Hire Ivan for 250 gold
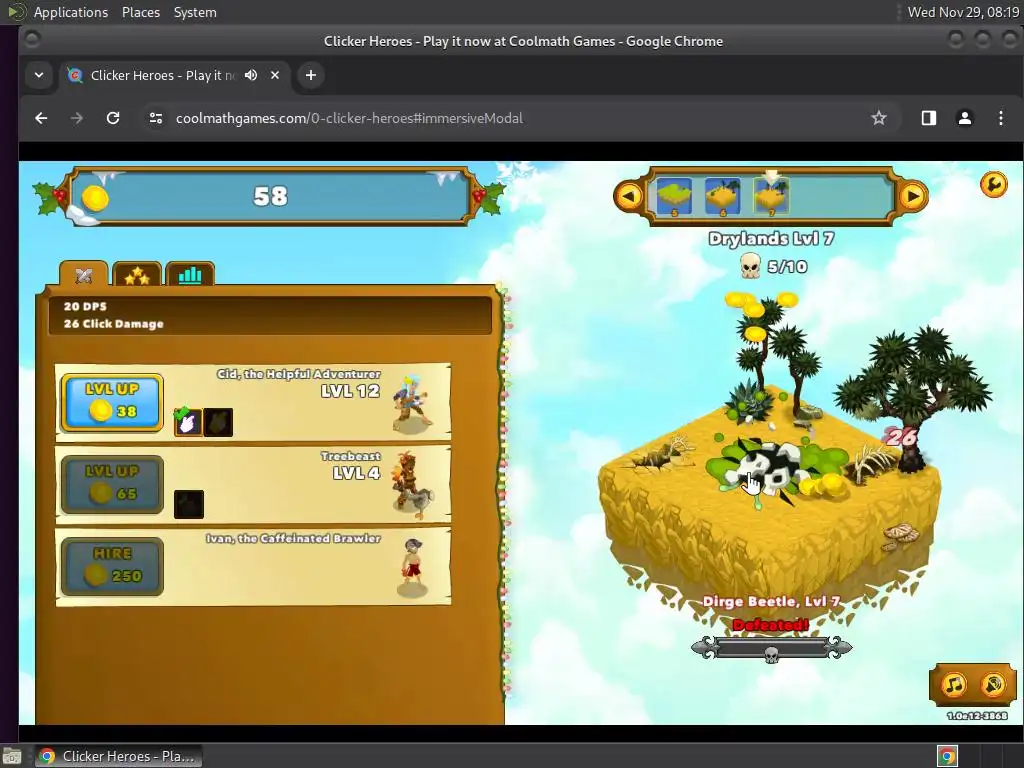The height and width of the screenshot is (768, 1024). [x=112, y=566]
